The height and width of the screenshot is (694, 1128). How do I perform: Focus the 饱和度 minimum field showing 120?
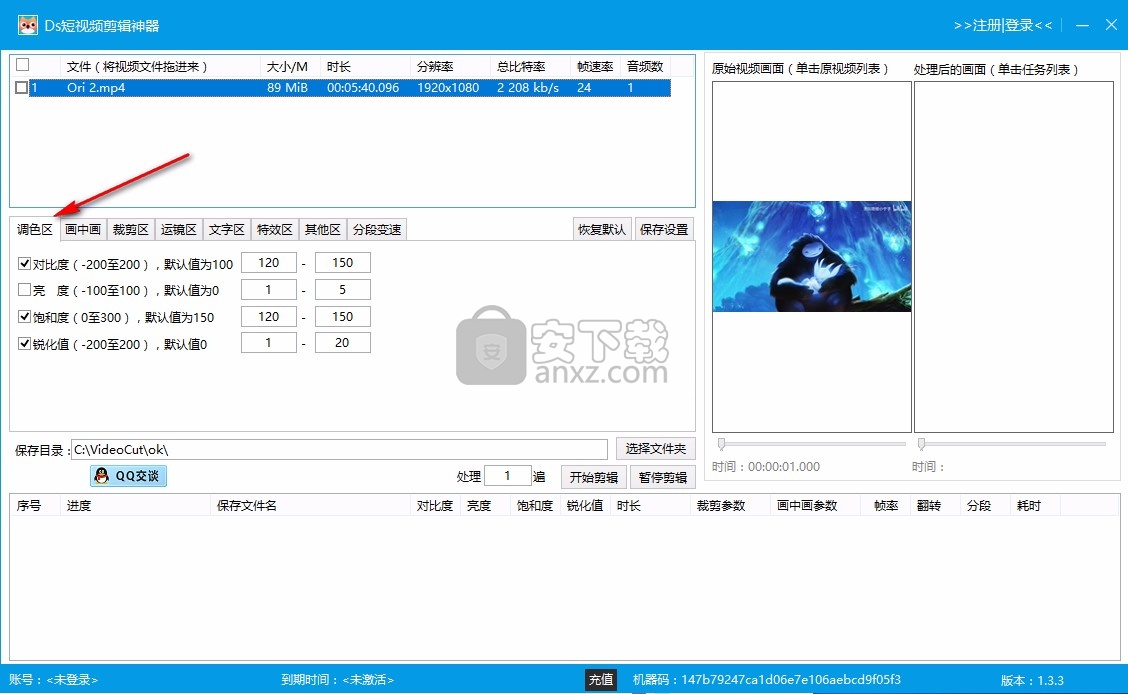tap(268, 316)
